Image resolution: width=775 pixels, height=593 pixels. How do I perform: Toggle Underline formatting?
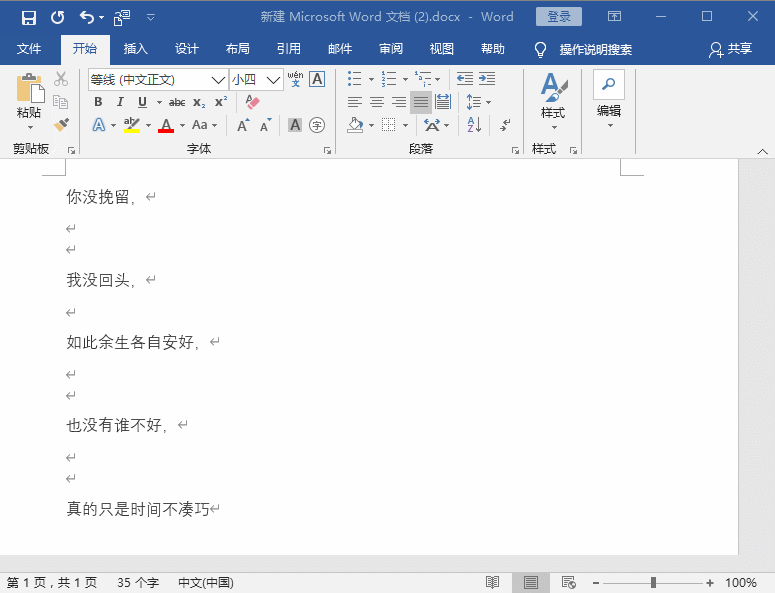click(142, 102)
